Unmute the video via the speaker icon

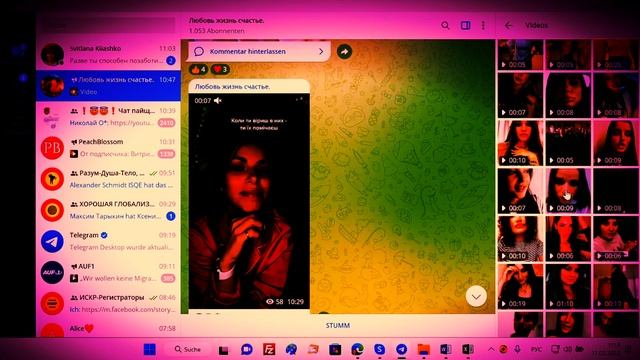[x=218, y=100]
